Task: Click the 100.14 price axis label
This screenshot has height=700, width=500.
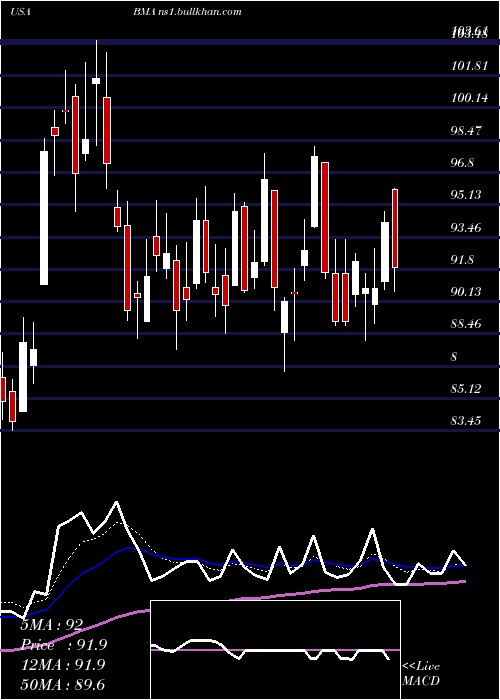Action: [x=470, y=98]
